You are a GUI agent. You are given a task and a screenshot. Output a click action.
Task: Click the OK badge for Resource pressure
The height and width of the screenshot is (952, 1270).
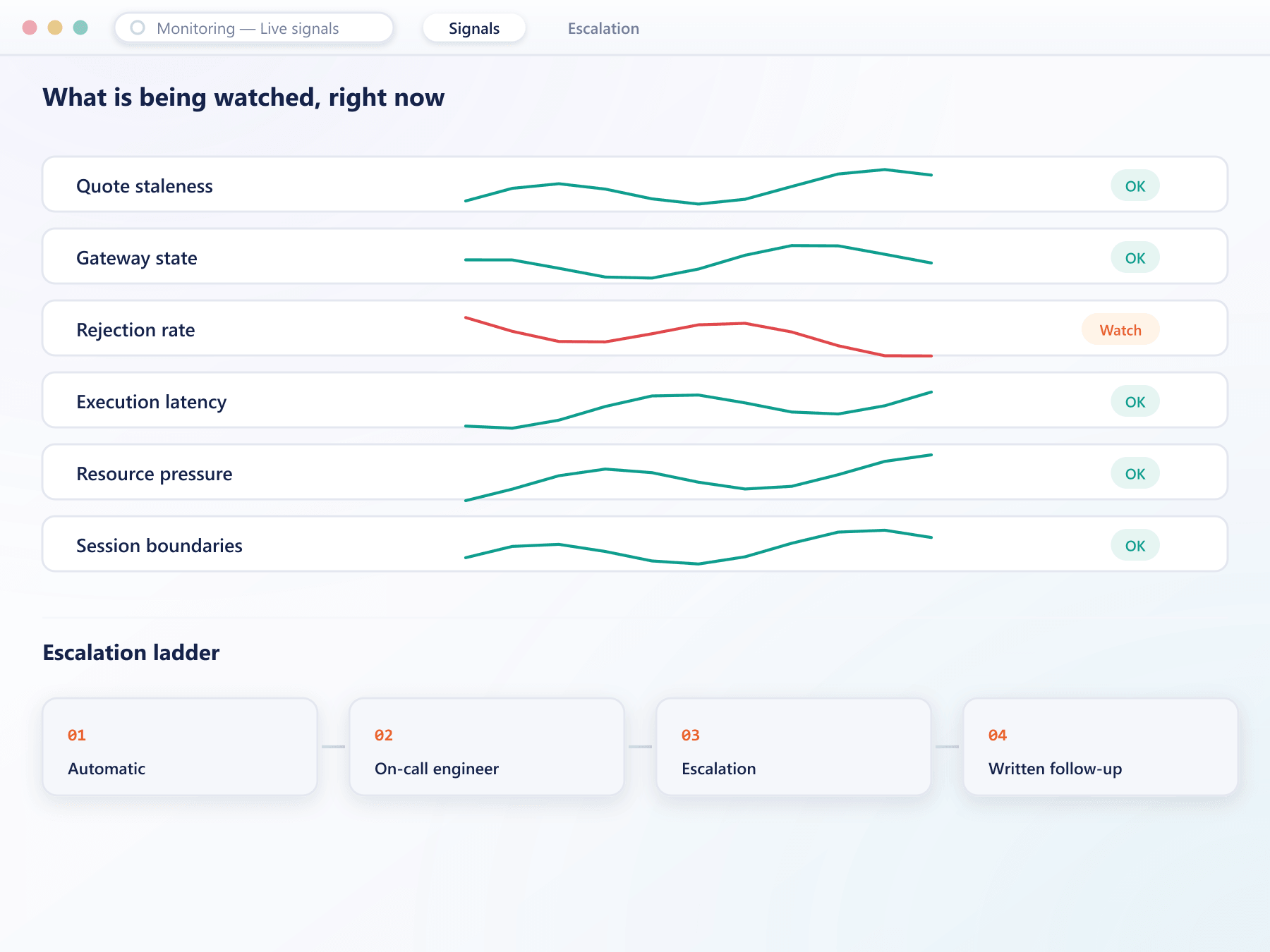point(1135,474)
